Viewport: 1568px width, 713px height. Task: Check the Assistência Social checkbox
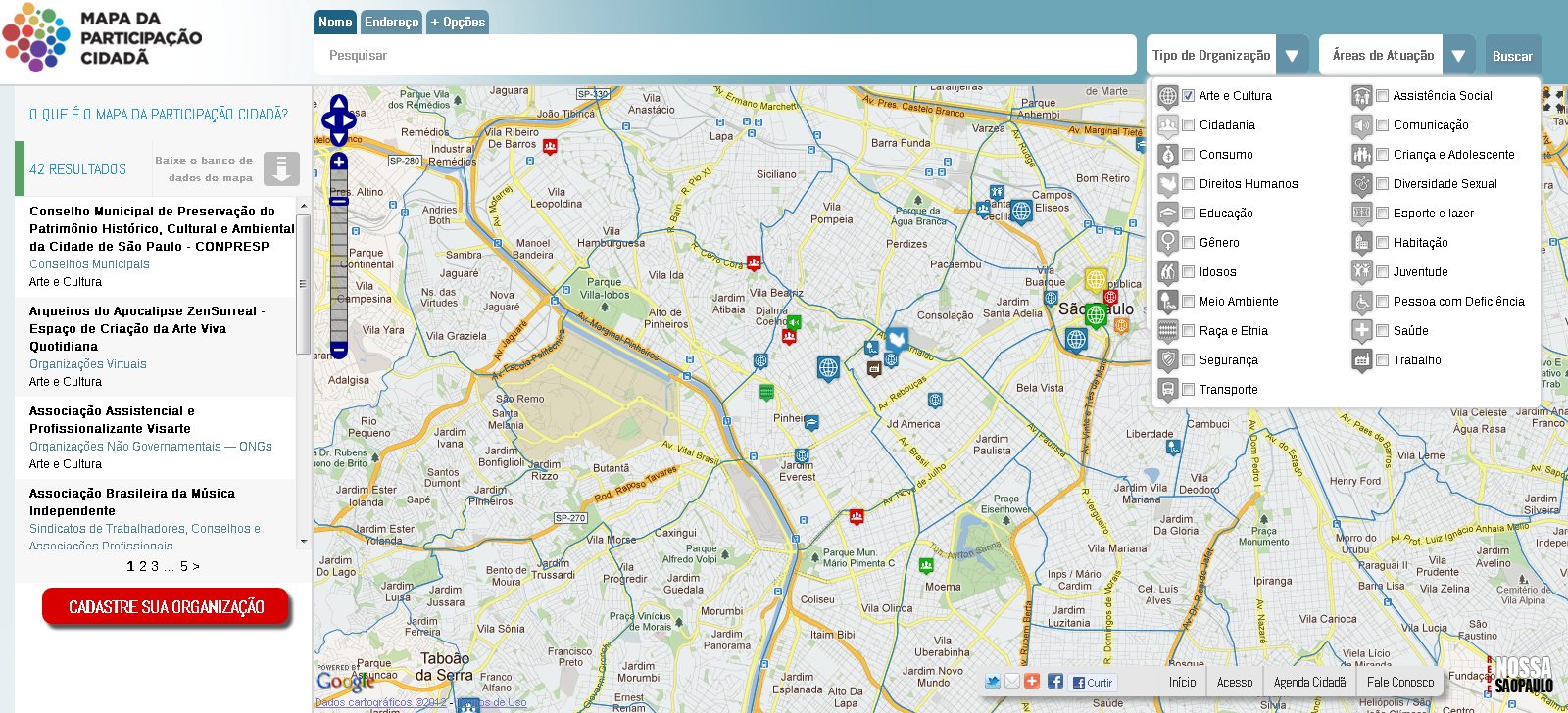1382,96
